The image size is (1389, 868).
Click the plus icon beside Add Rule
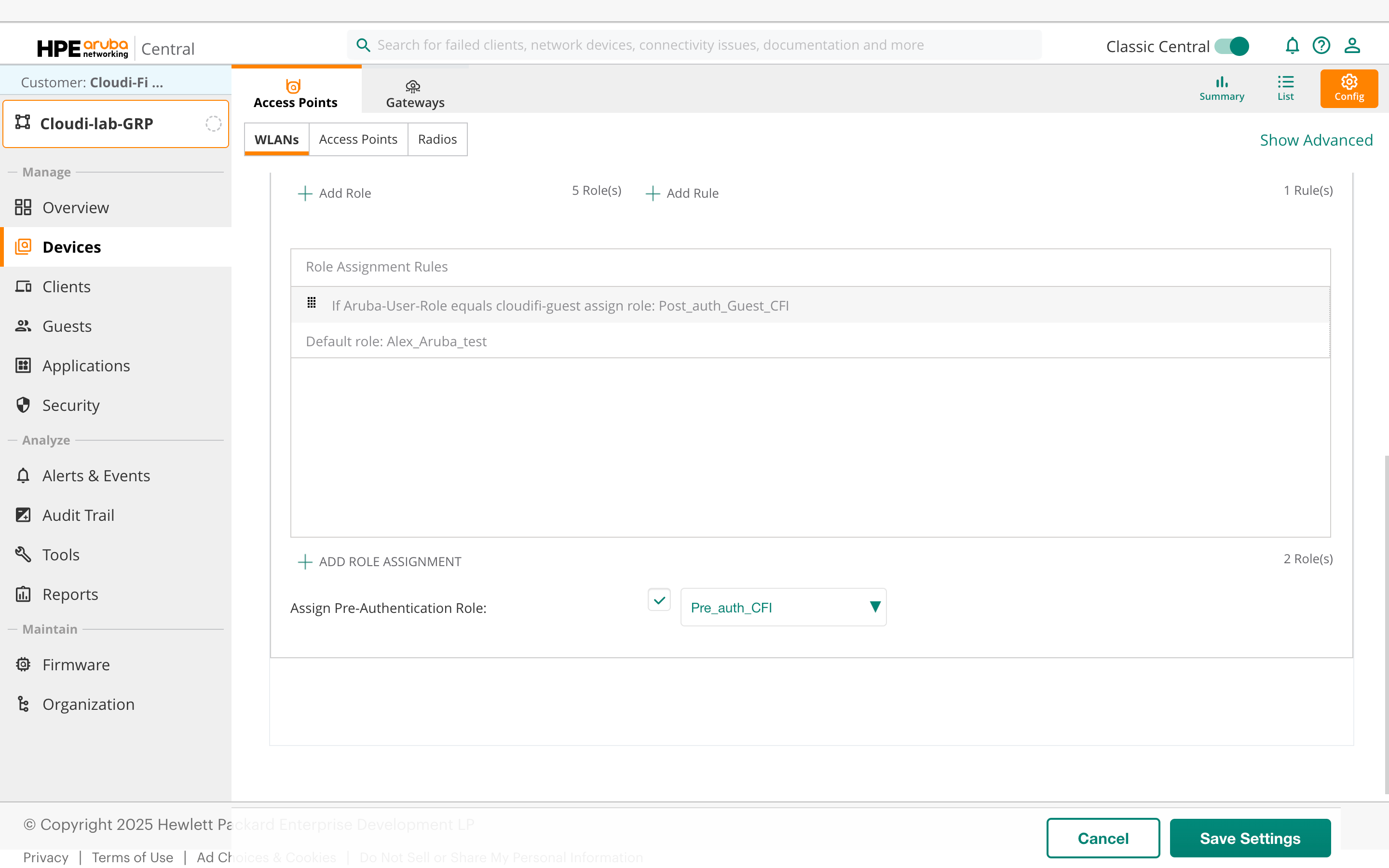coord(653,193)
